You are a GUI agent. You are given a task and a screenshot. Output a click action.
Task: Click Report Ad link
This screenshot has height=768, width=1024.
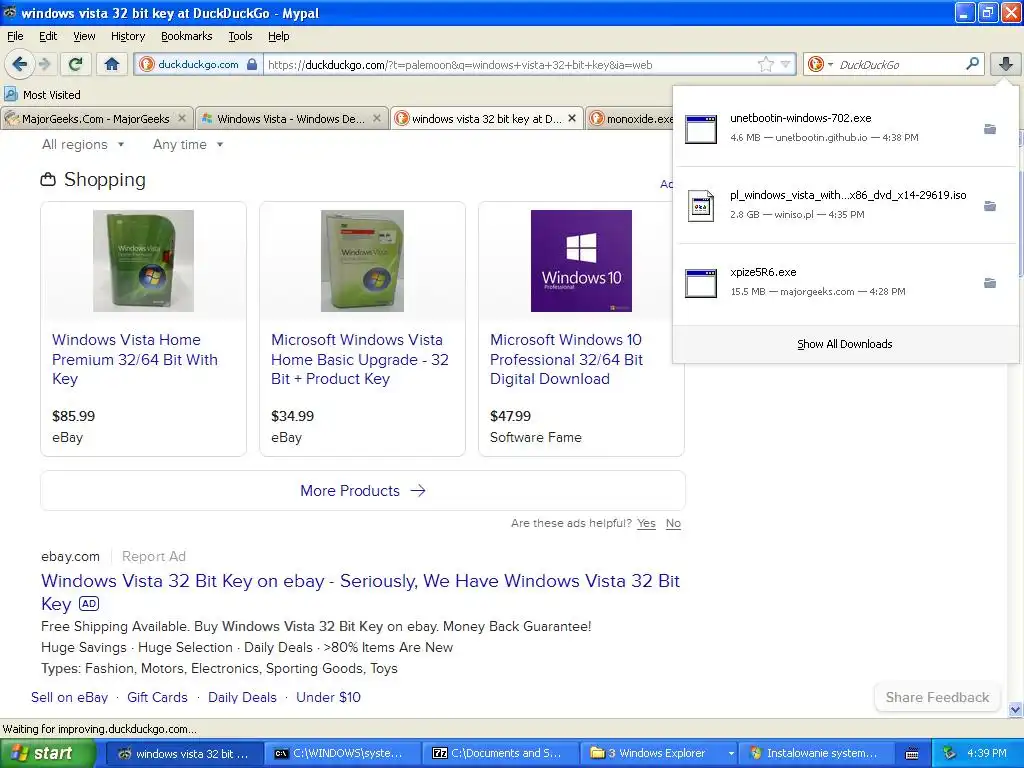point(153,556)
